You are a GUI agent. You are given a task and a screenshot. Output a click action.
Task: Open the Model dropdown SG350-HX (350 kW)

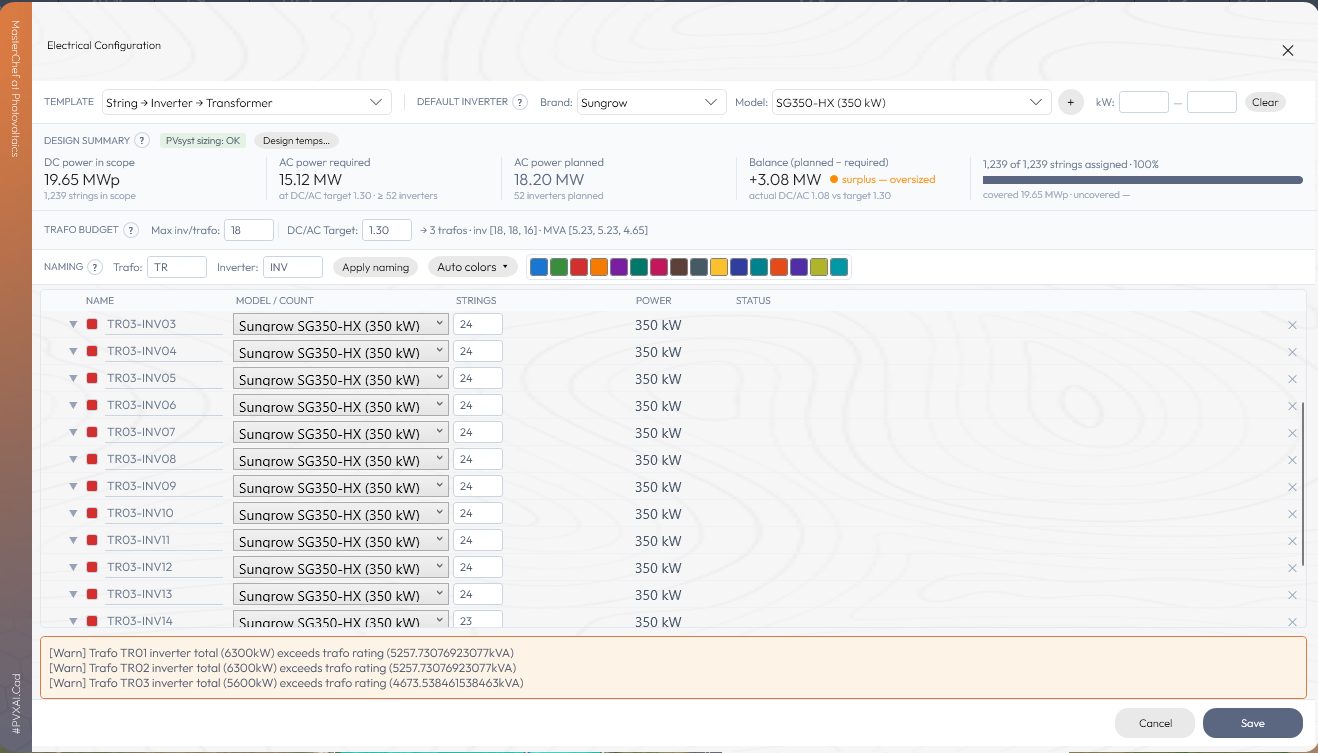(911, 102)
